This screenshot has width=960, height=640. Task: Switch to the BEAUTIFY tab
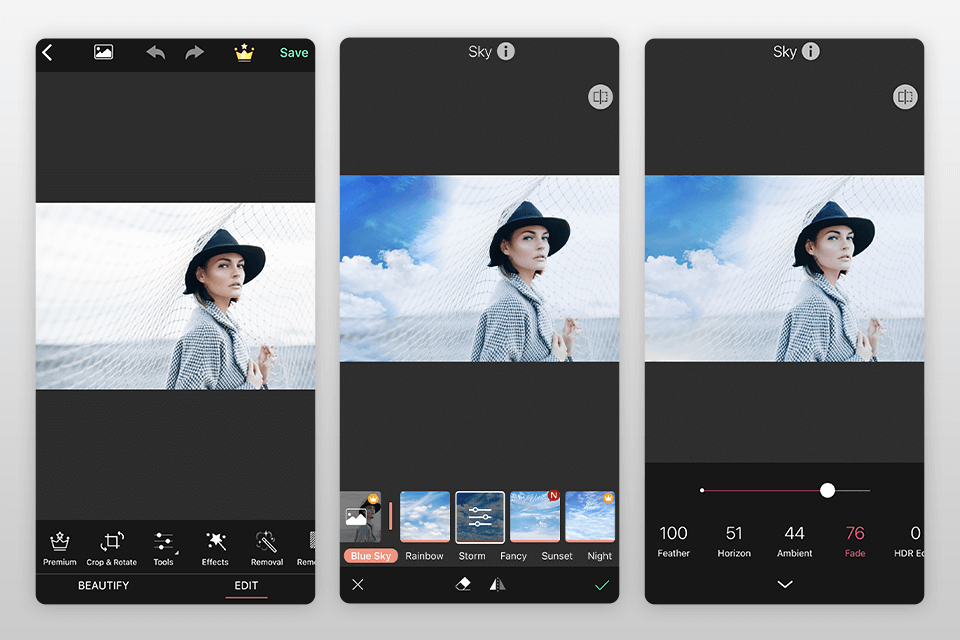pos(103,585)
